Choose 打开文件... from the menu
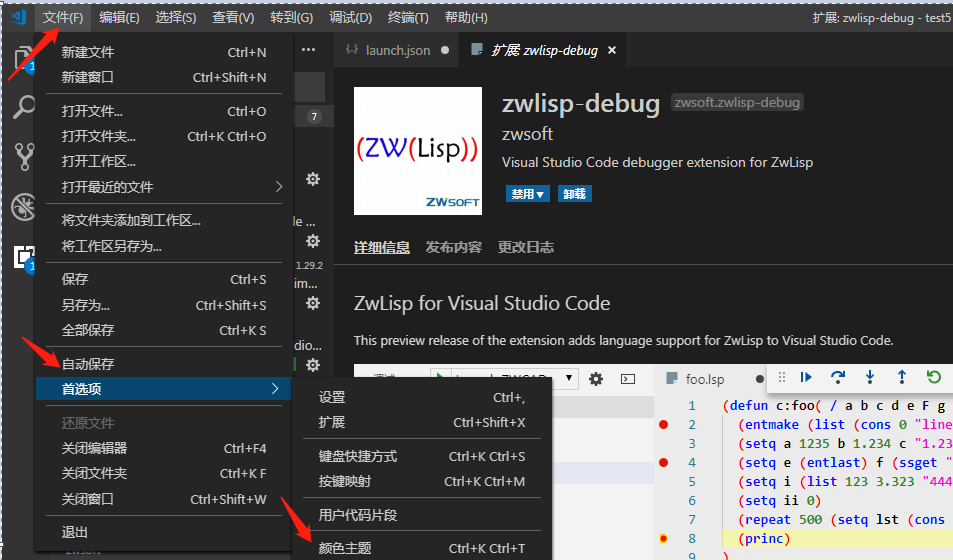Image resolution: width=953 pixels, height=560 pixels. [x=164, y=111]
